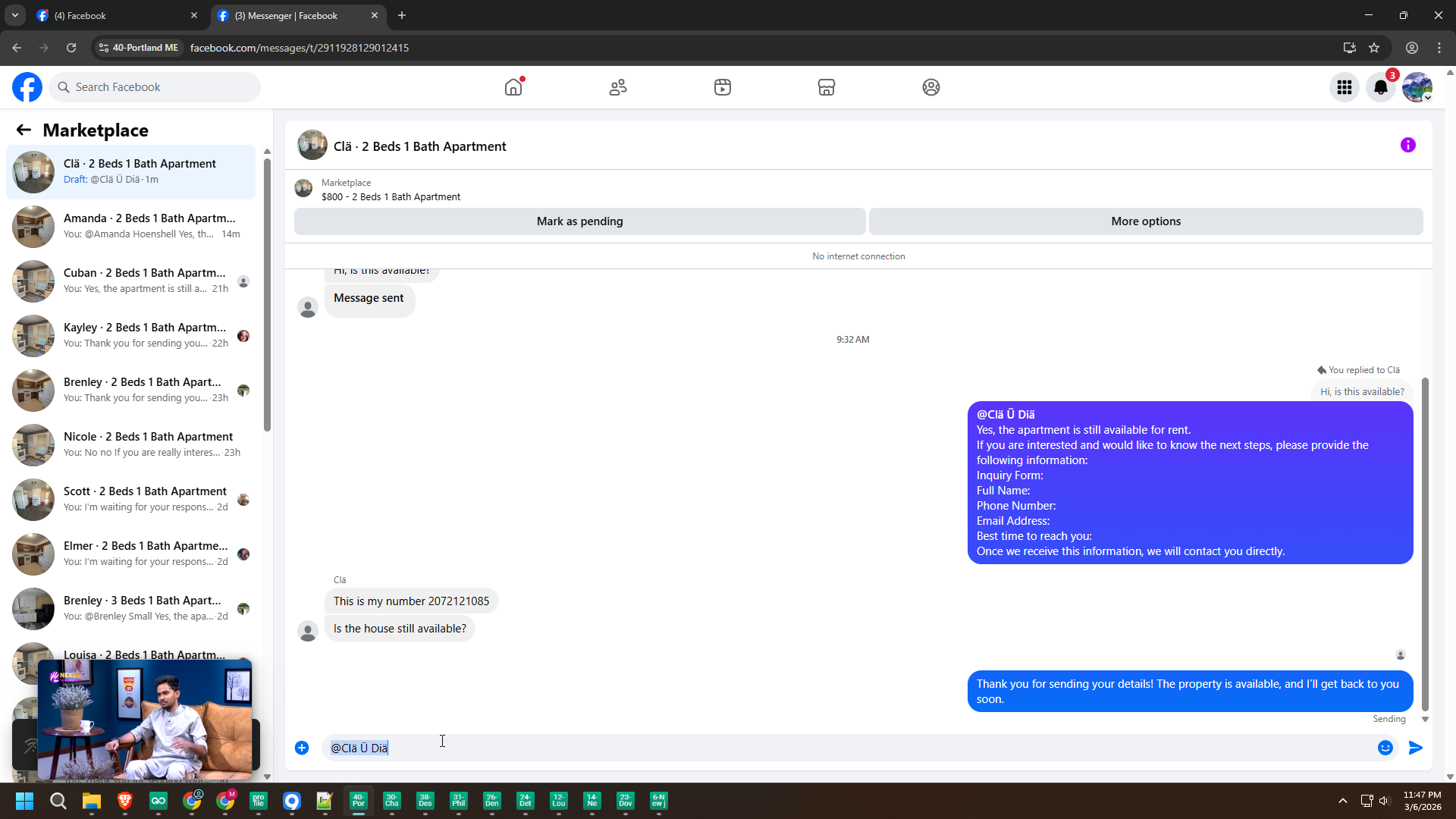Show hidden system tray icons

(x=1342, y=801)
